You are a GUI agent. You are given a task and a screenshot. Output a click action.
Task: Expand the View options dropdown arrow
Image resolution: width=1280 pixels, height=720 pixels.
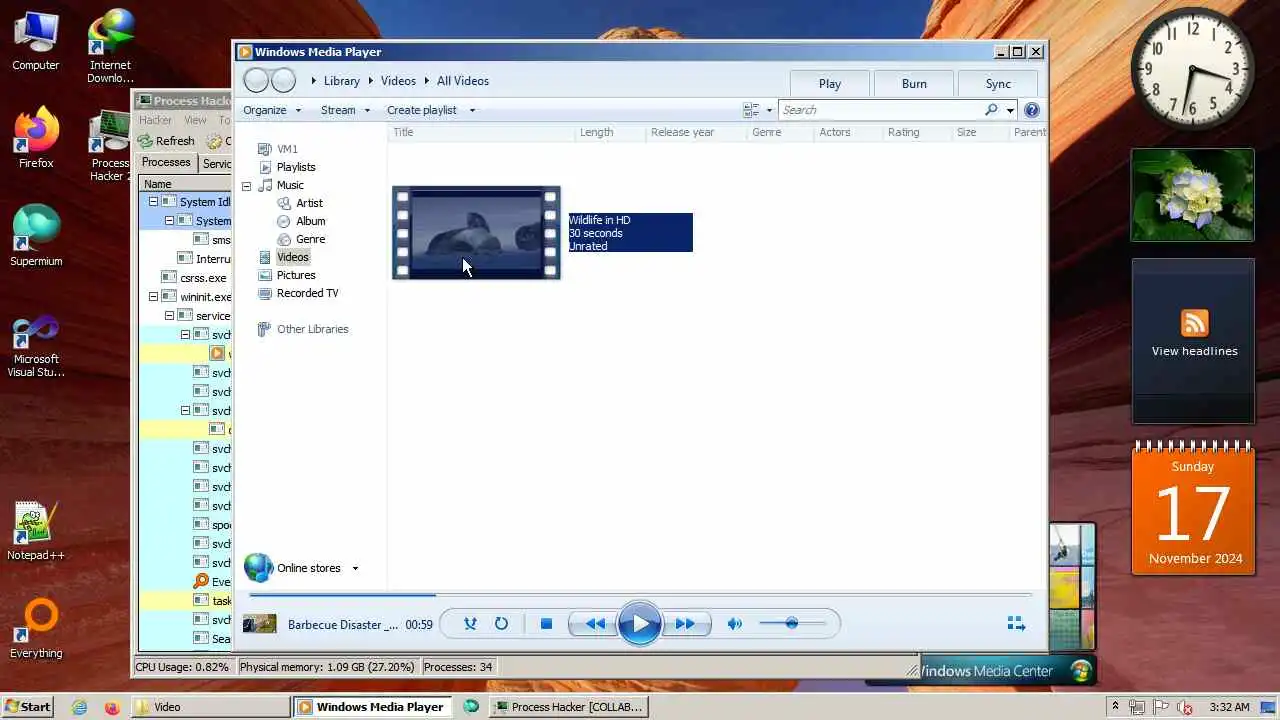click(769, 110)
